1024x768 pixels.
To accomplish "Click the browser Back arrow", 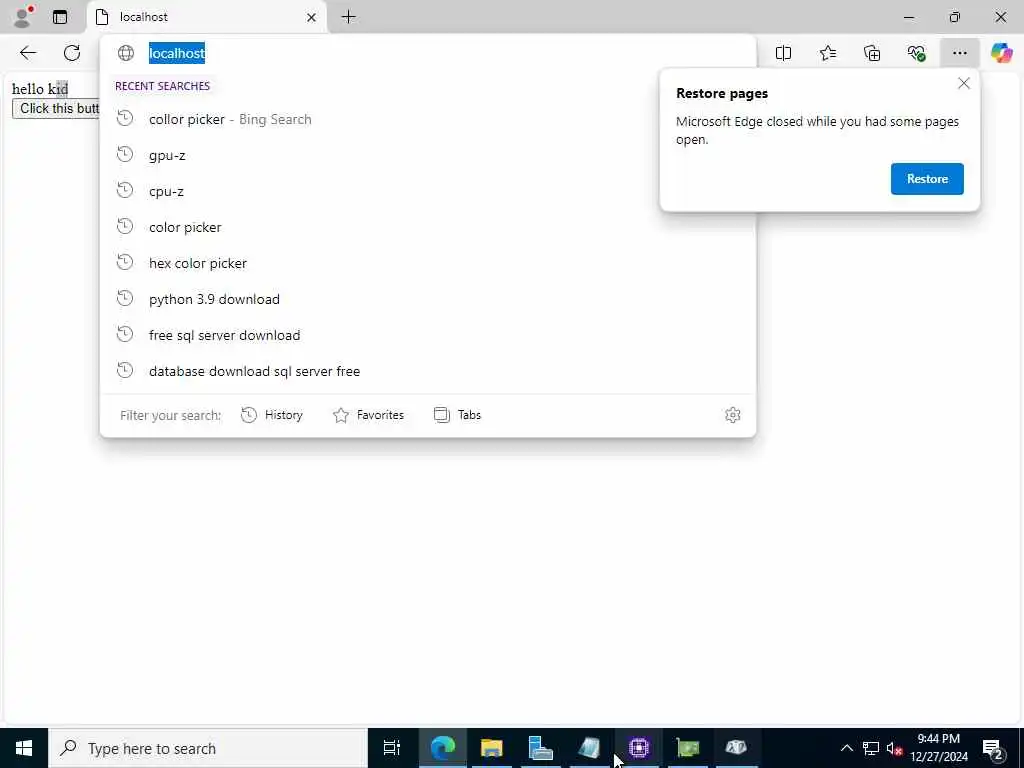I will point(27,53).
